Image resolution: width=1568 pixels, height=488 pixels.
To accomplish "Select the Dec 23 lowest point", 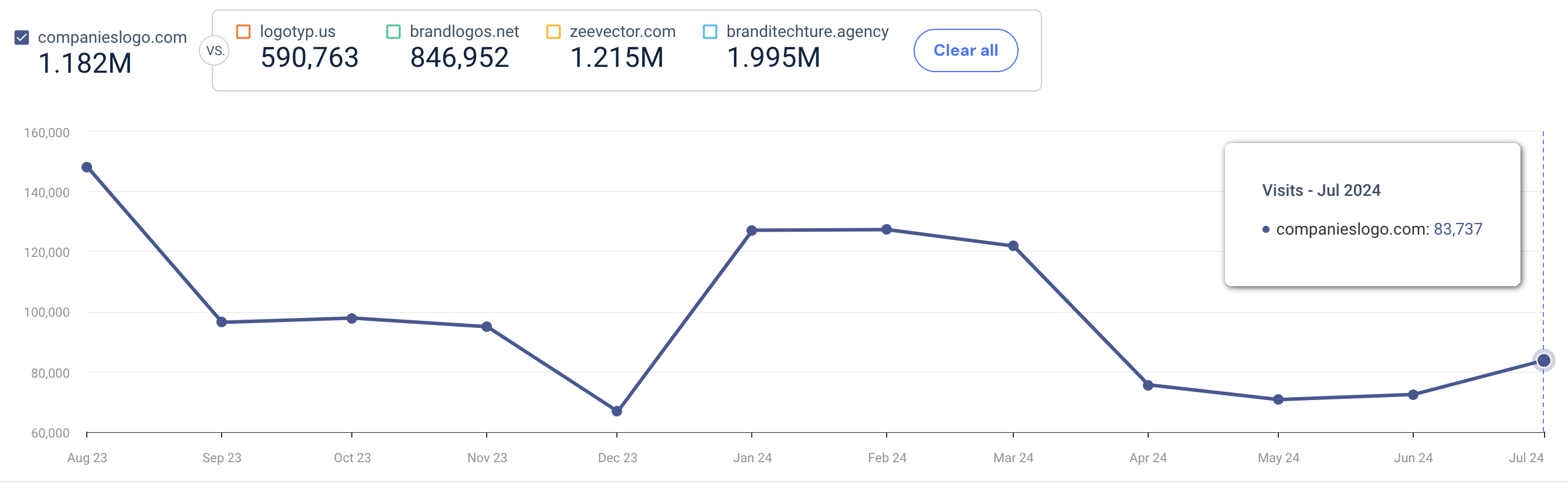I will tap(617, 411).
